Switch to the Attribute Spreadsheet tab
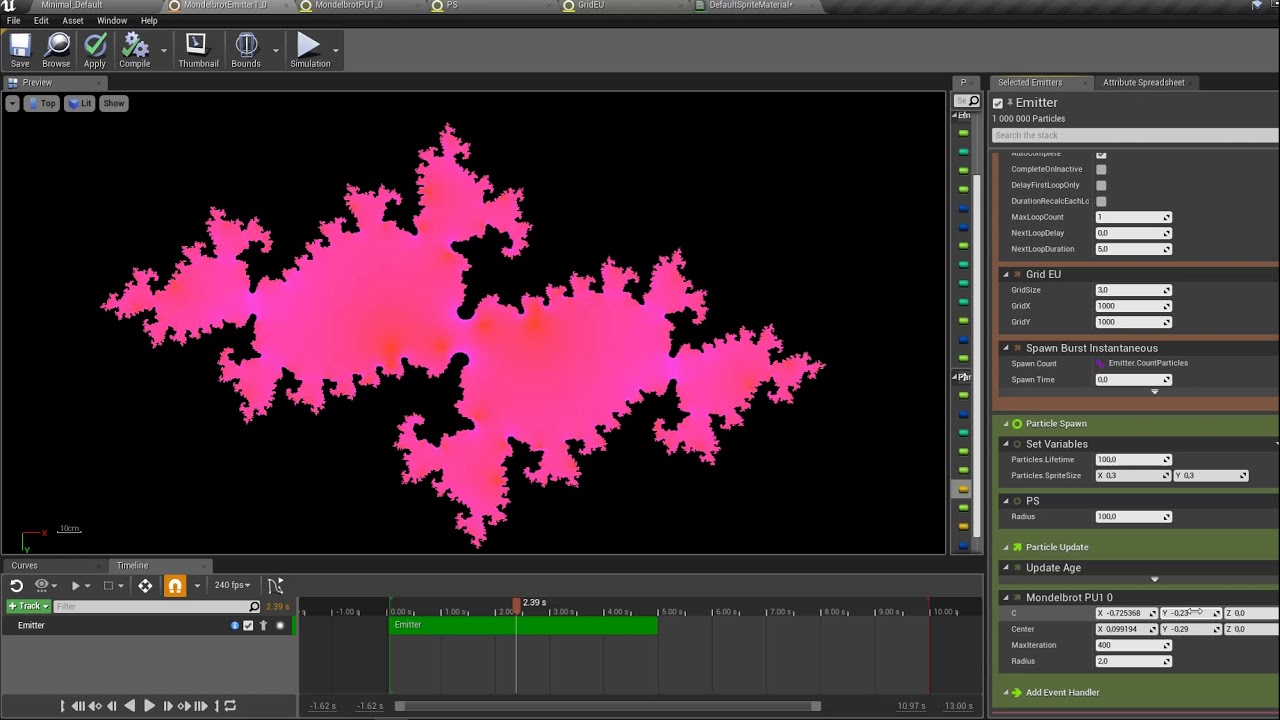This screenshot has height=720, width=1280. [1143, 83]
